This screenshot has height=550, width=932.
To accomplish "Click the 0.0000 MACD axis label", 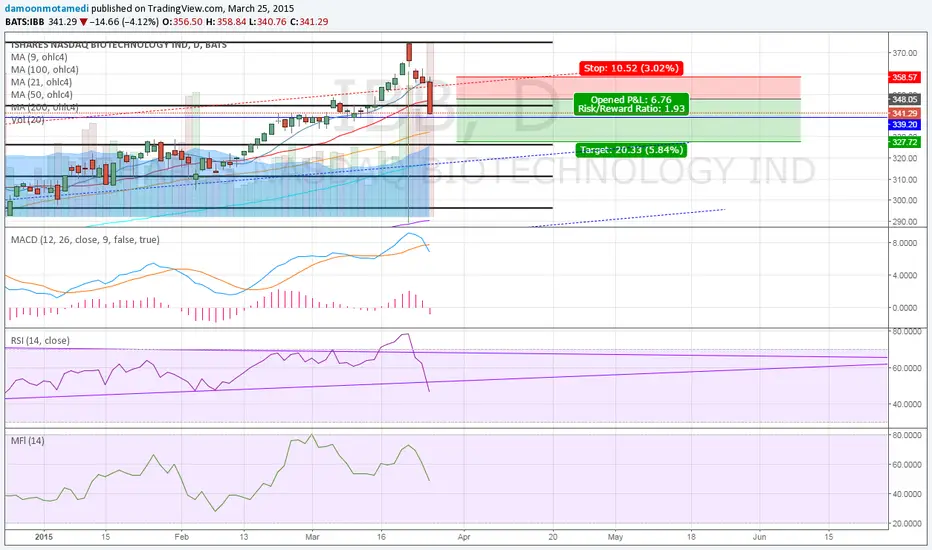I will [x=904, y=308].
